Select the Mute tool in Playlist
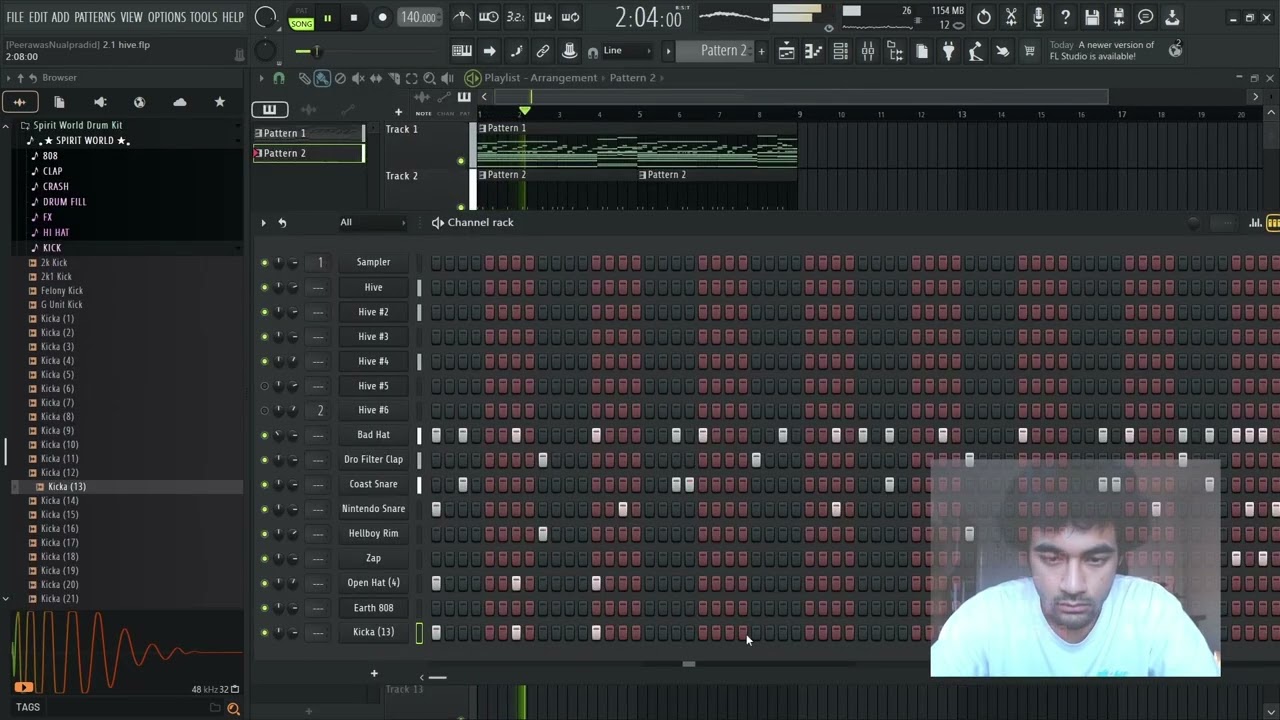Image resolution: width=1280 pixels, height=720 pixels. (x=358, y=78)
